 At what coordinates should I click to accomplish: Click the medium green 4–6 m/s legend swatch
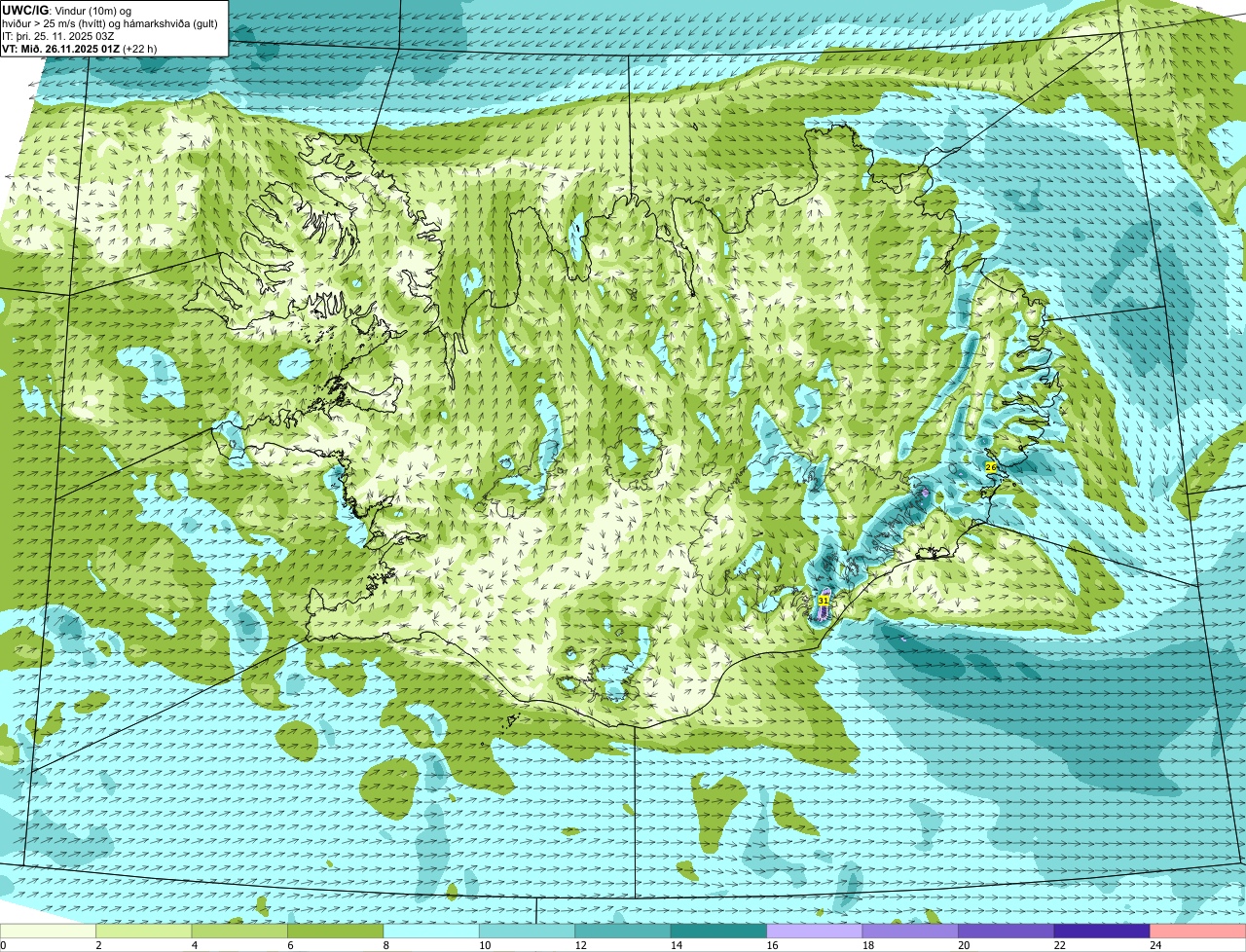(239, 931)
